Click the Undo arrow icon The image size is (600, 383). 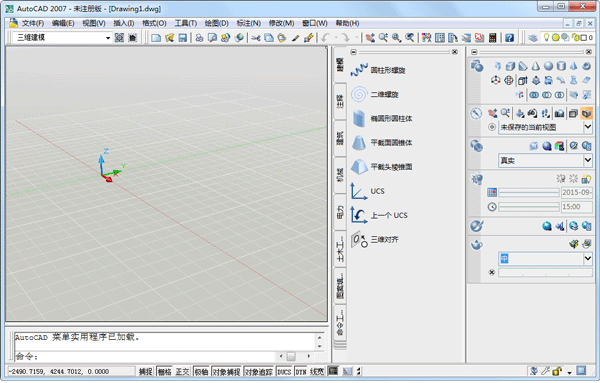(326, 37)
